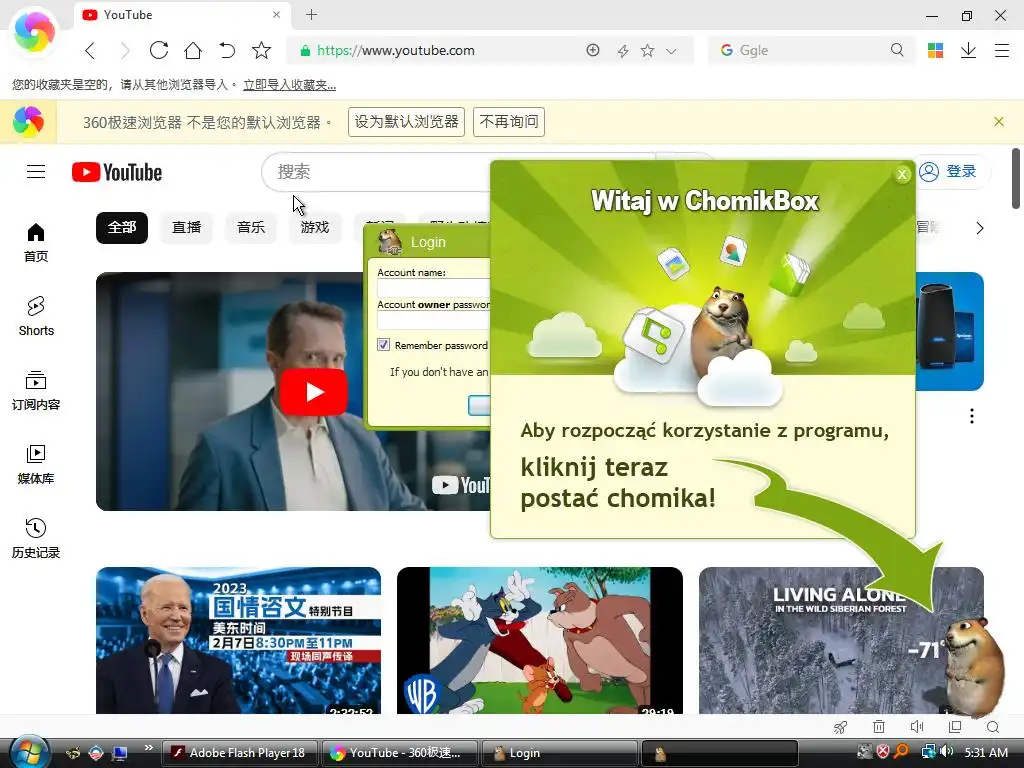Switch to YouTube - 360极速 taskbar button
Screen dimensions: 1024x768
click(x=398, y=753)
